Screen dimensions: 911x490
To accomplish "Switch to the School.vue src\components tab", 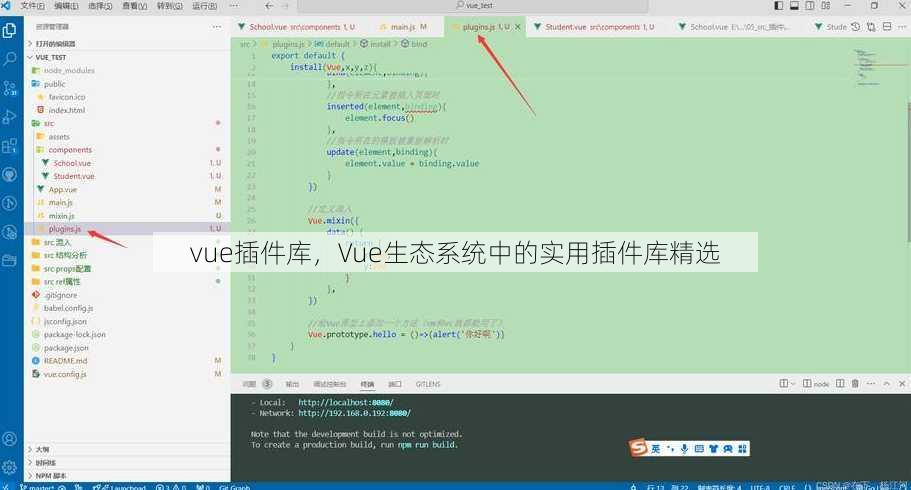I will [x=296, y=27].
